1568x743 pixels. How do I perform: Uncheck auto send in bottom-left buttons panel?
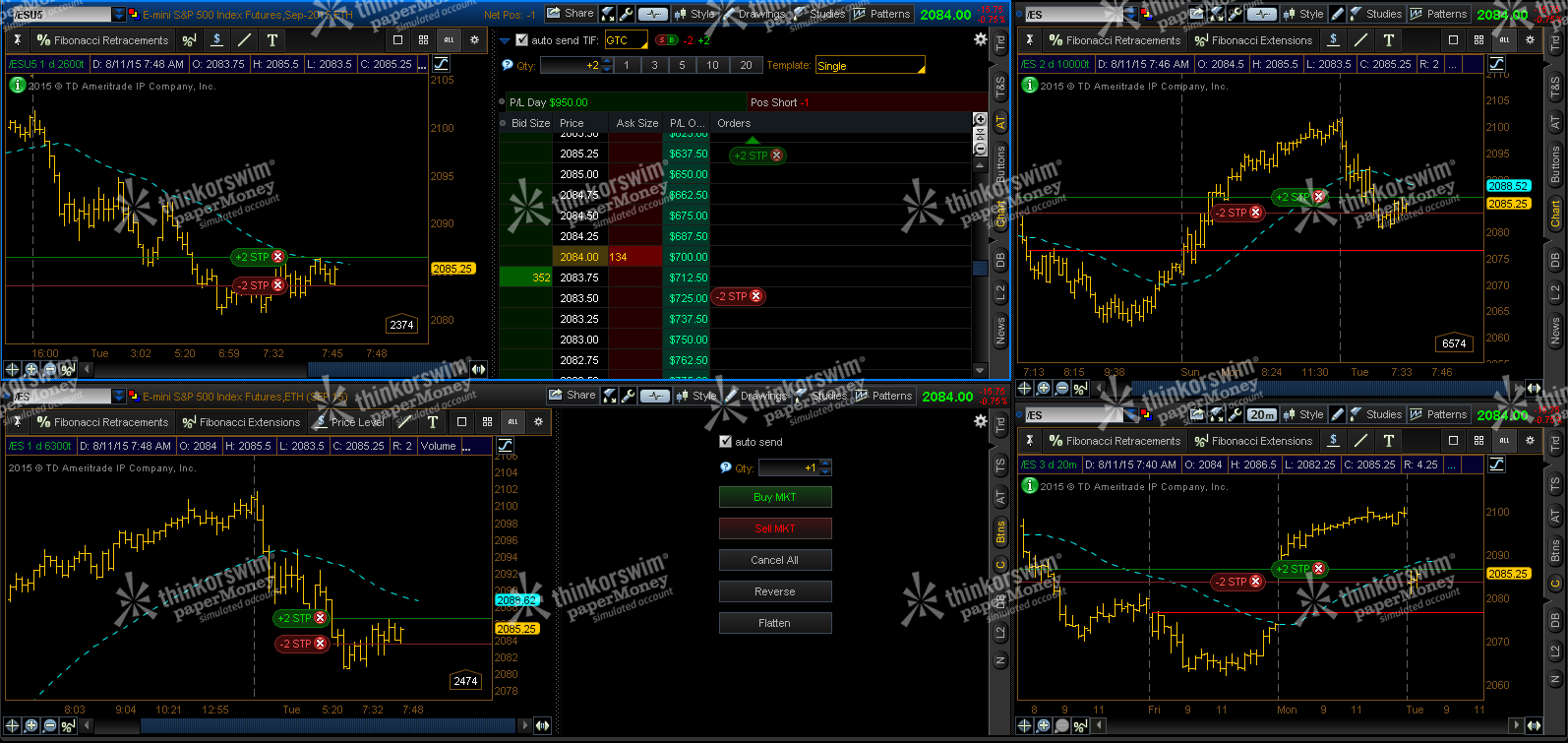pyautogui.click(x=726, y=442)
